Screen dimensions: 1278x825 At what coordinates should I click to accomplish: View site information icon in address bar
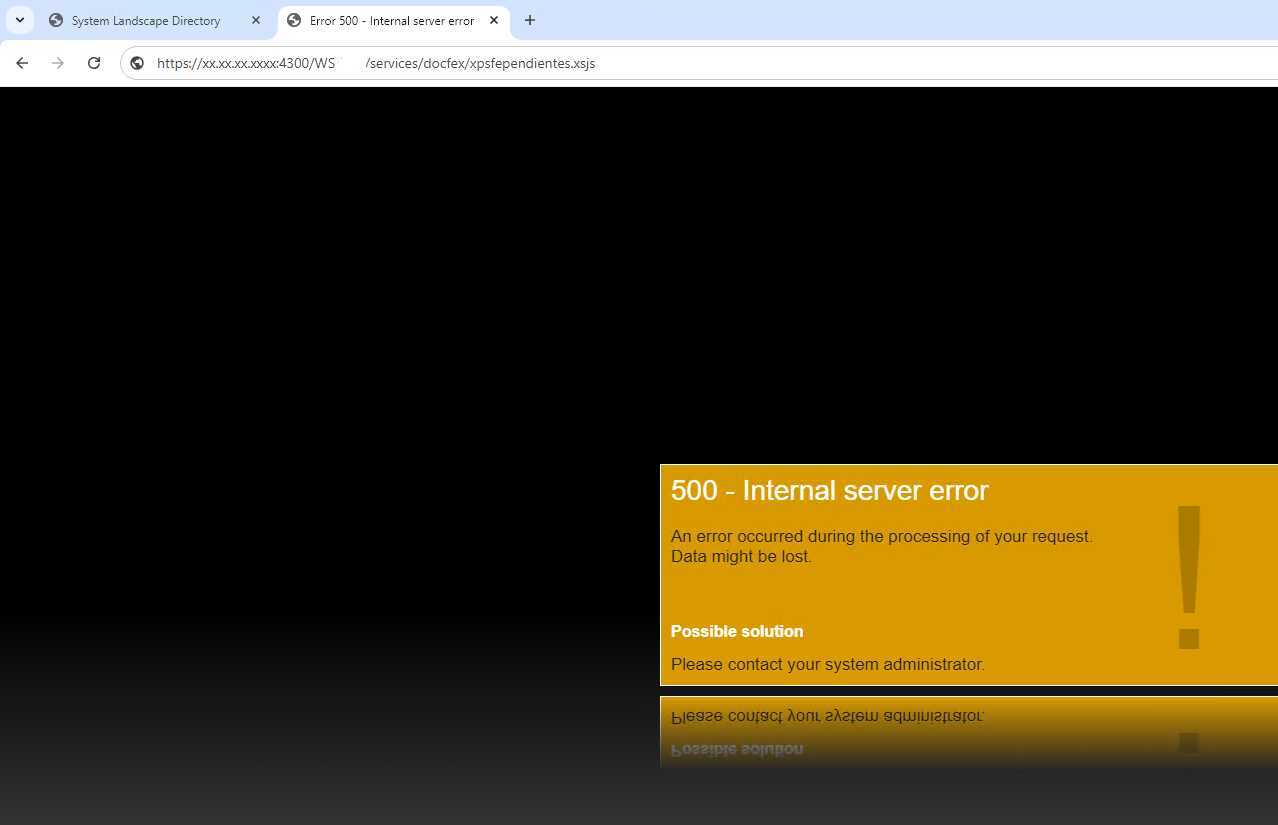[138, 63]
